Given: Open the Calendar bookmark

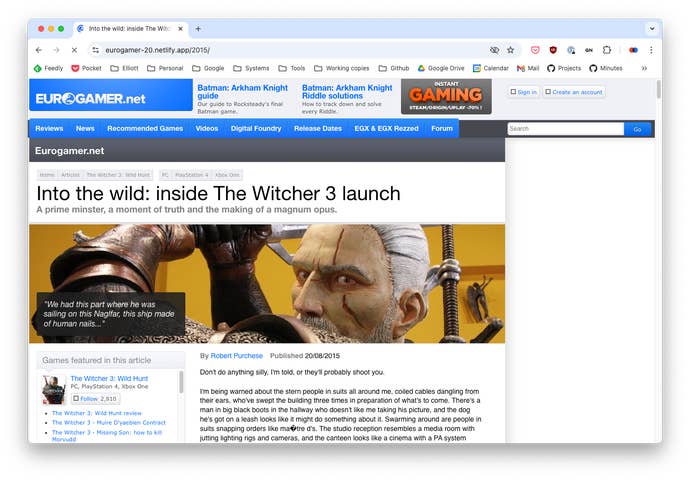Looking at the screenshot, I should [491, 68].
